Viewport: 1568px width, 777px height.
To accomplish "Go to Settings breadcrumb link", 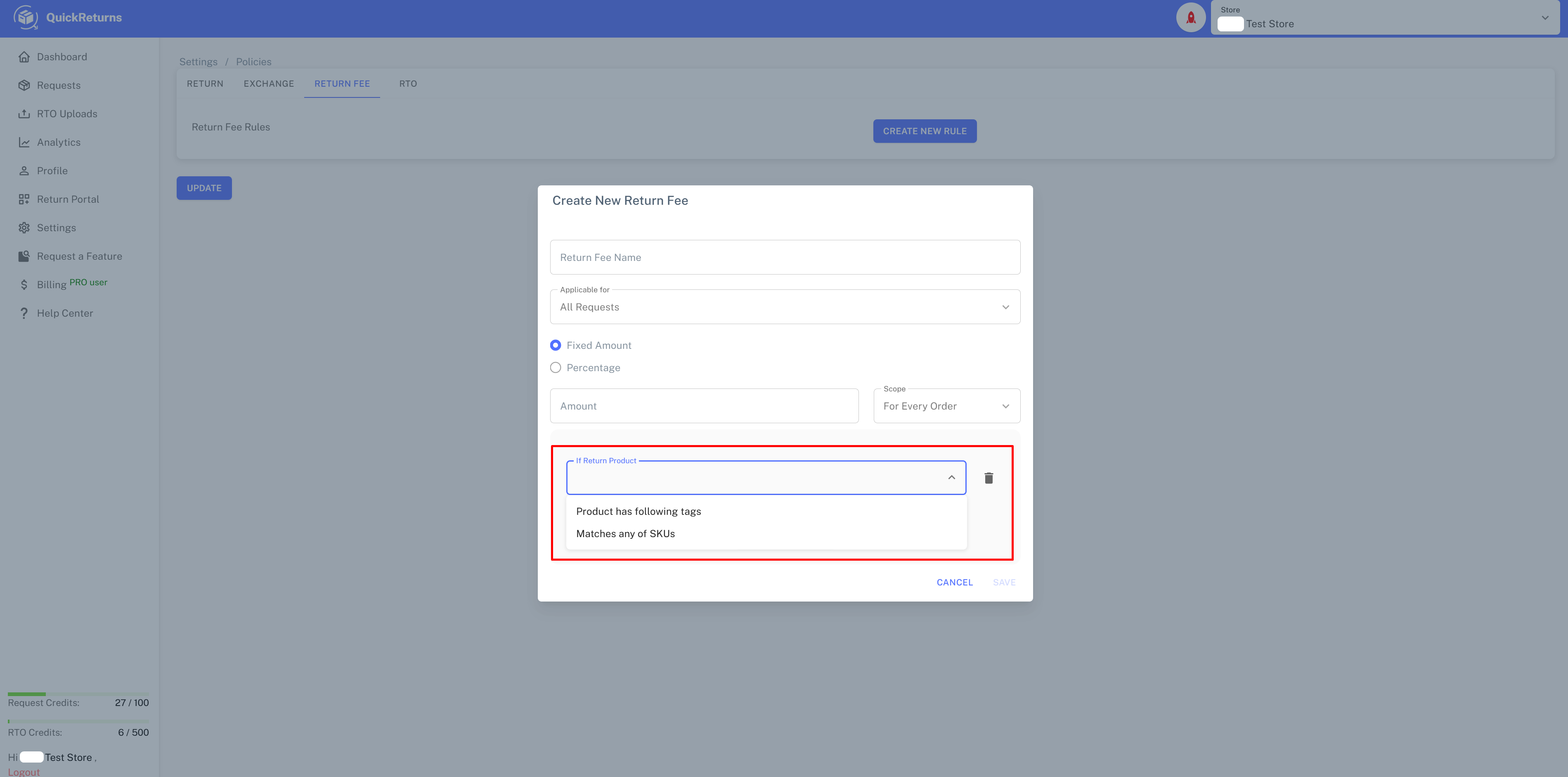I will pyautogui.click(x=199, y=62).
